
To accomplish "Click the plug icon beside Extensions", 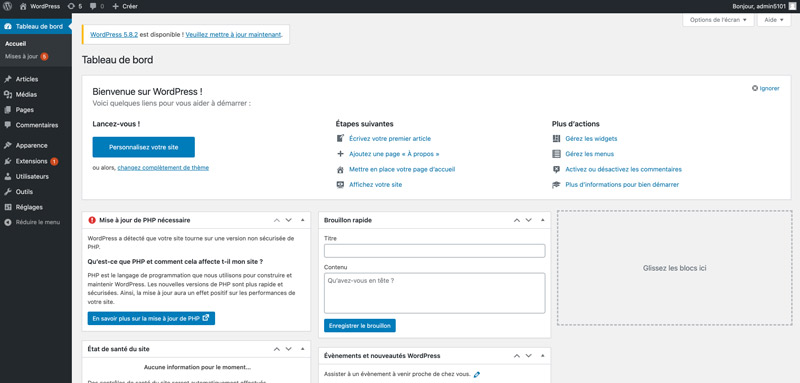I will [8, 161].
